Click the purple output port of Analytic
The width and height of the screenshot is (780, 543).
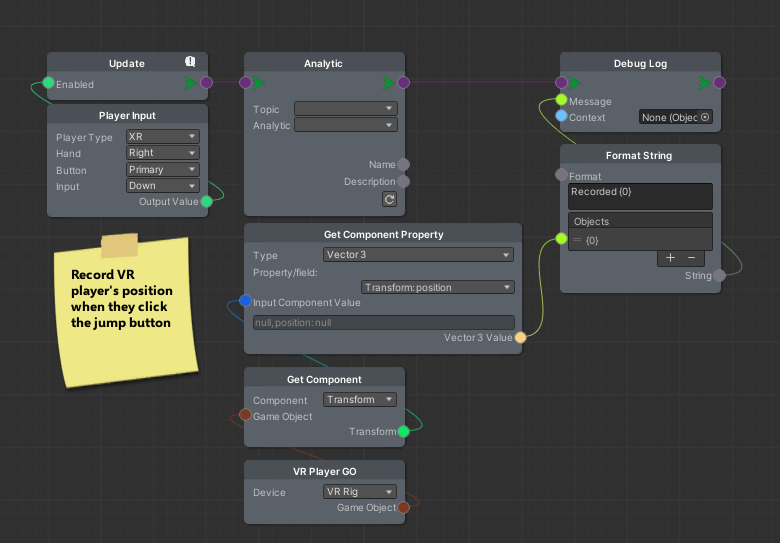click(x=403, y=83)
